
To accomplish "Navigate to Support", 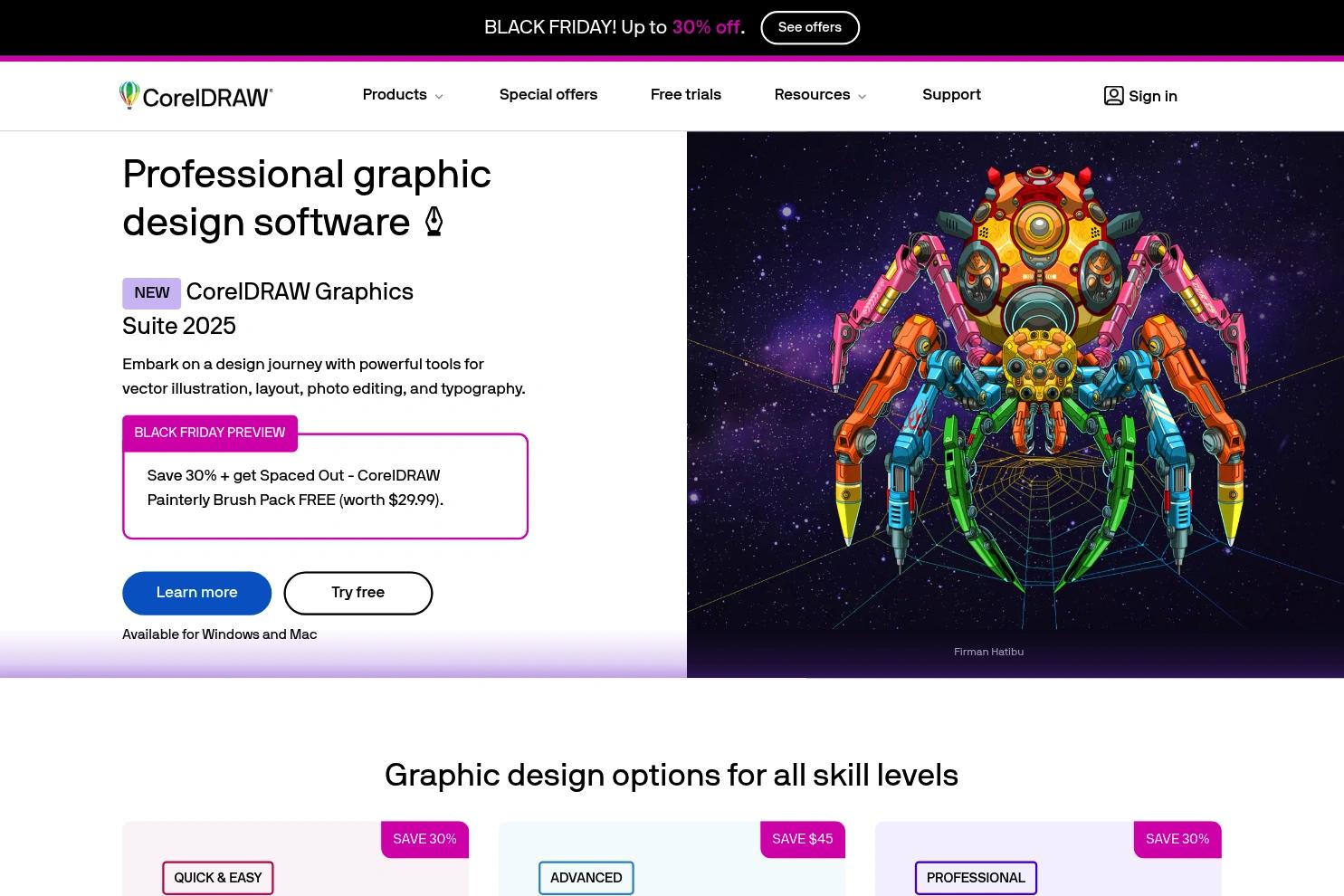I will pyautogui.click(x=951, y=95).
